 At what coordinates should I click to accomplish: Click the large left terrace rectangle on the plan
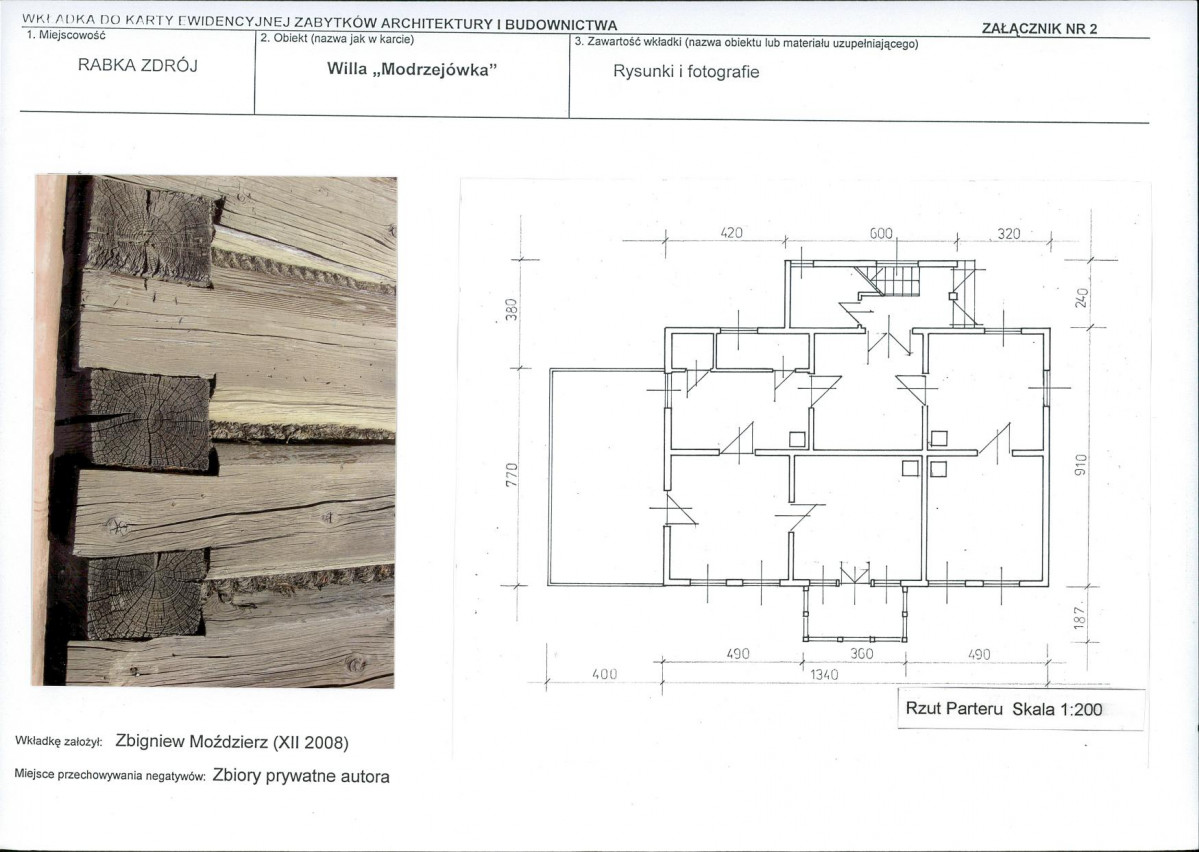tap(607, 477)
